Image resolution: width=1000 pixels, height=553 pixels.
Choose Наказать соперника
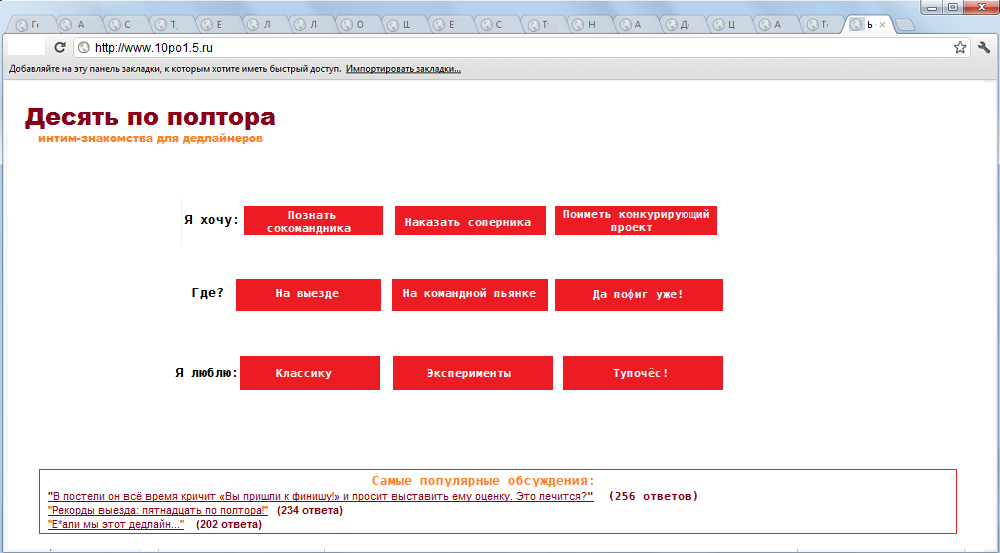pyautogui.click(x=470, y=221)
